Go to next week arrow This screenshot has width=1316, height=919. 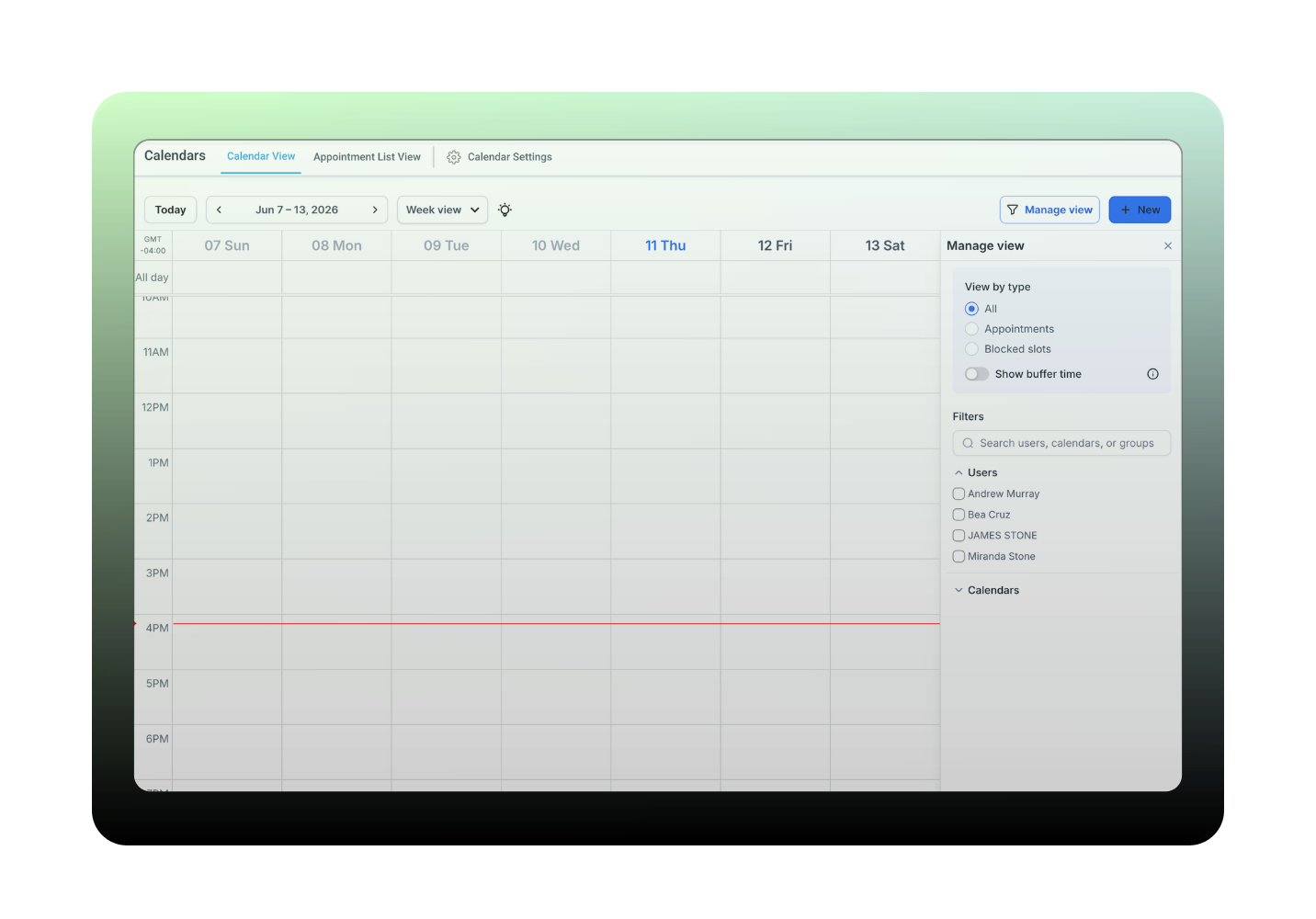pos(375,210)
